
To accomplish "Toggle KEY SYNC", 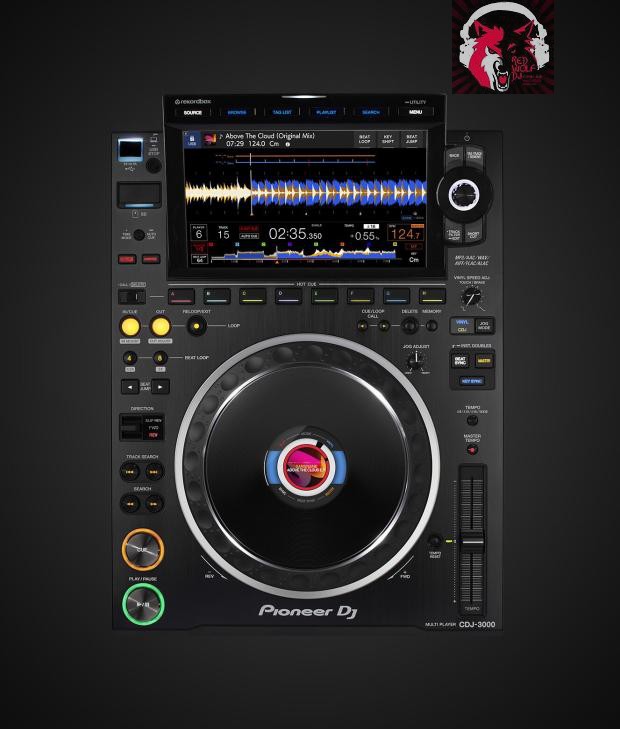I will 472,381.
